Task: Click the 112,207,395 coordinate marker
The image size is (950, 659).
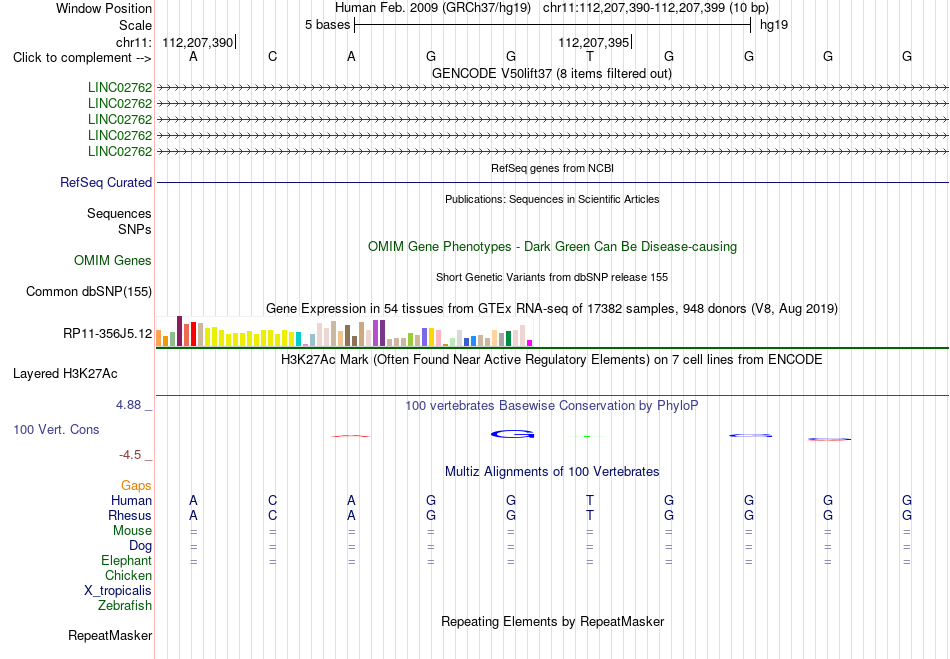Action: [x=594, y=42]
